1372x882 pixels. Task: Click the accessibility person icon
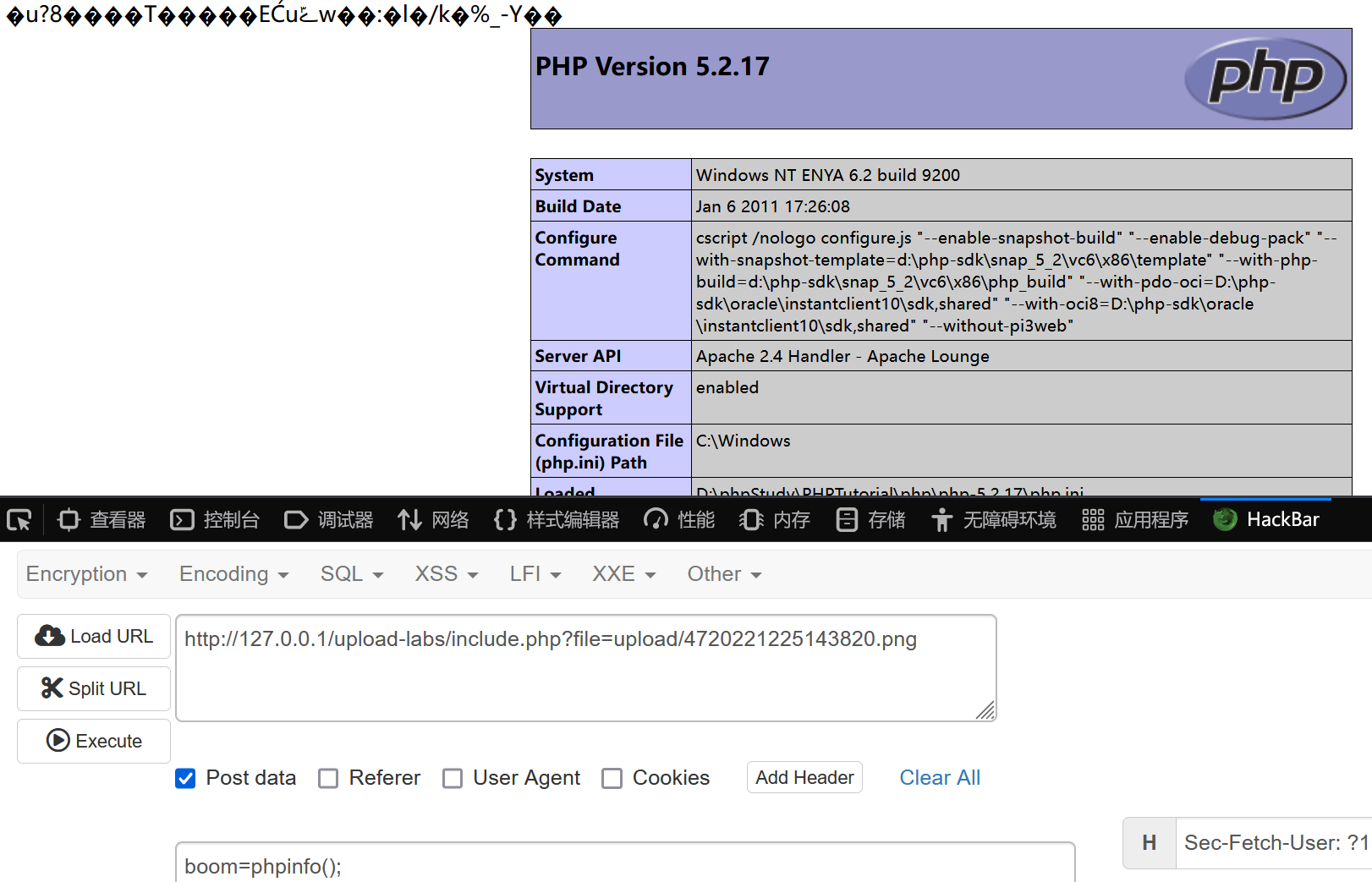[x=941, y=519]
